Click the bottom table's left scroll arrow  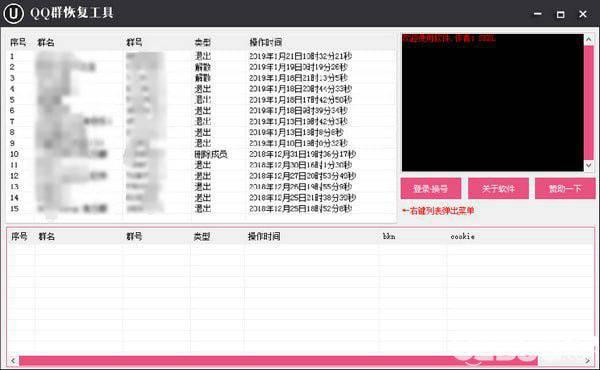click(13, 360)
